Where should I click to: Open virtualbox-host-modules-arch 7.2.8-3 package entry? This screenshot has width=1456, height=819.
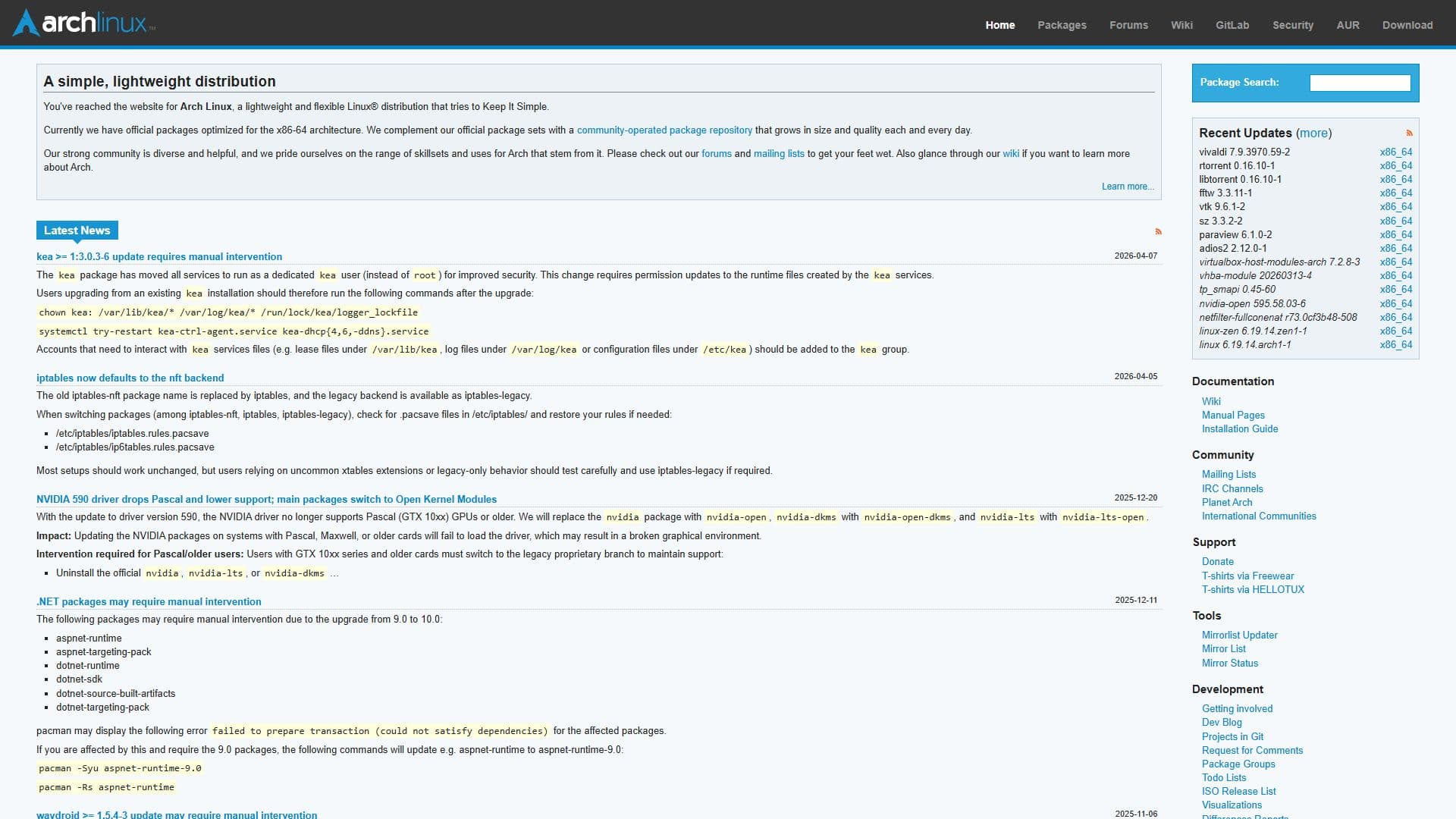(x=1279, y=262)
